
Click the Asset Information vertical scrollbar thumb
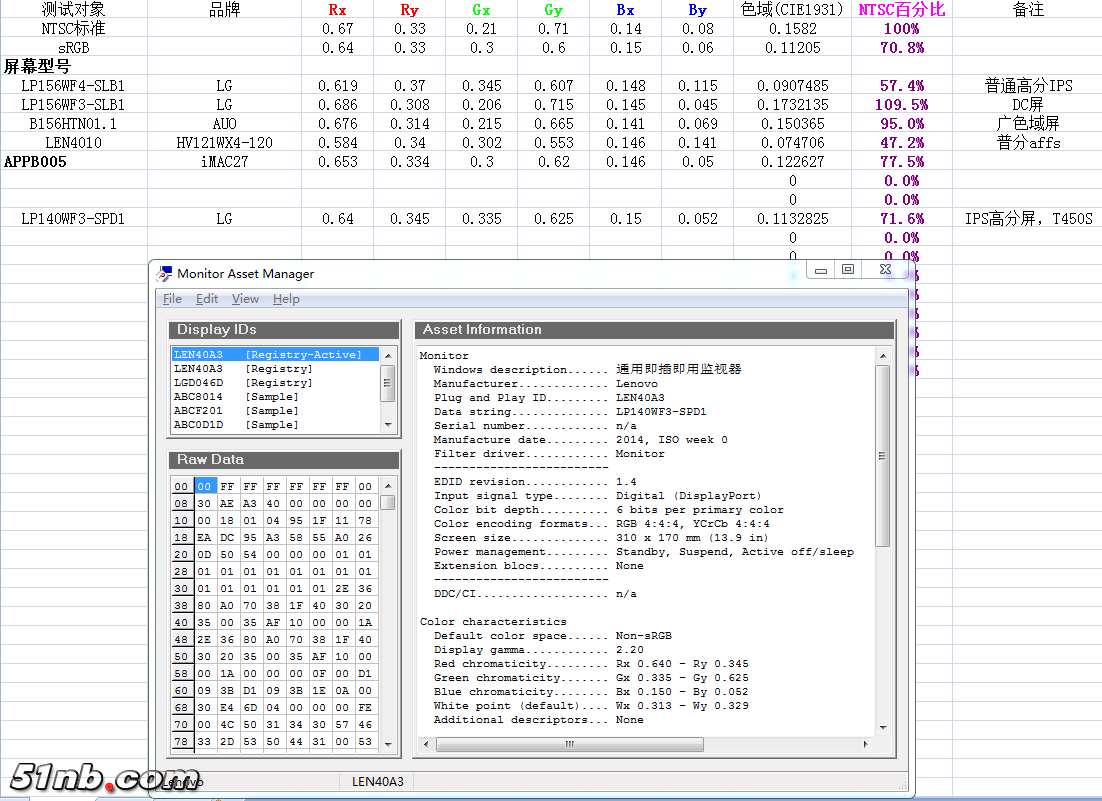pos(883,455)
